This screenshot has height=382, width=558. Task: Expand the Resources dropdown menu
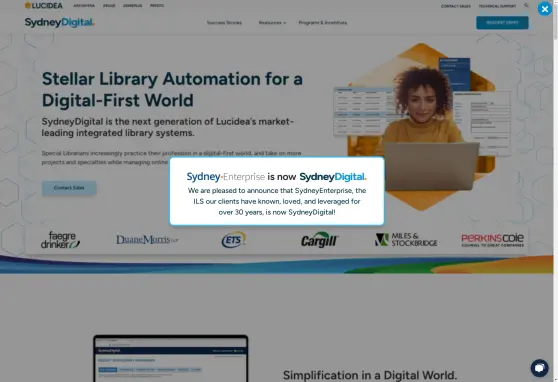pos(272,22)
